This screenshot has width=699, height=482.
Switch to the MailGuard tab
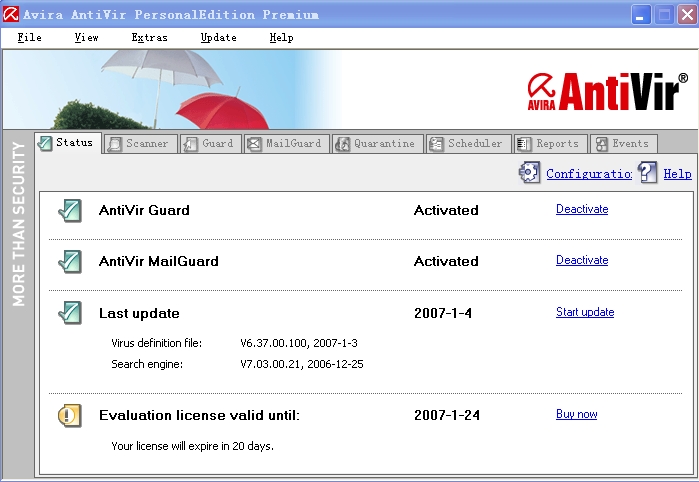pyautogui.click(x=287, y=144)
